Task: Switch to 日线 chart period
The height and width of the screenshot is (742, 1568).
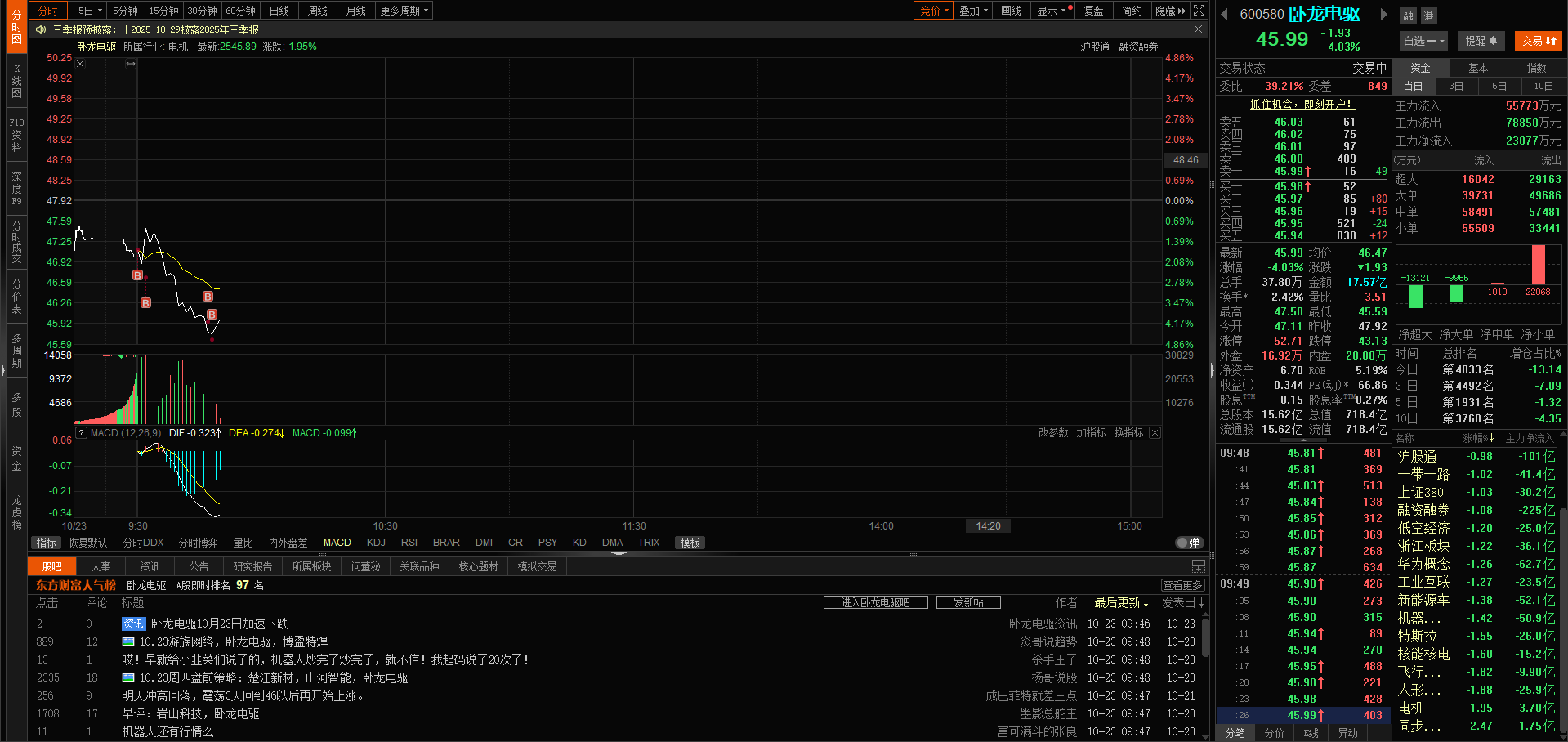Action: point(279,11)
